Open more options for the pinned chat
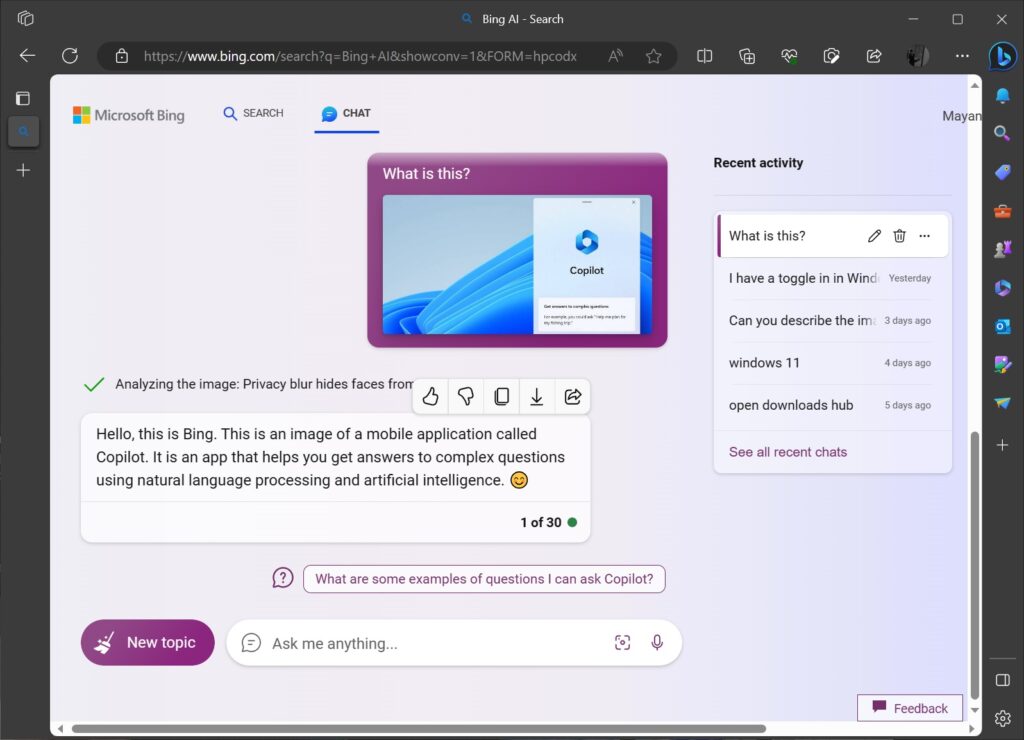1024x740 pixels. 924,235
